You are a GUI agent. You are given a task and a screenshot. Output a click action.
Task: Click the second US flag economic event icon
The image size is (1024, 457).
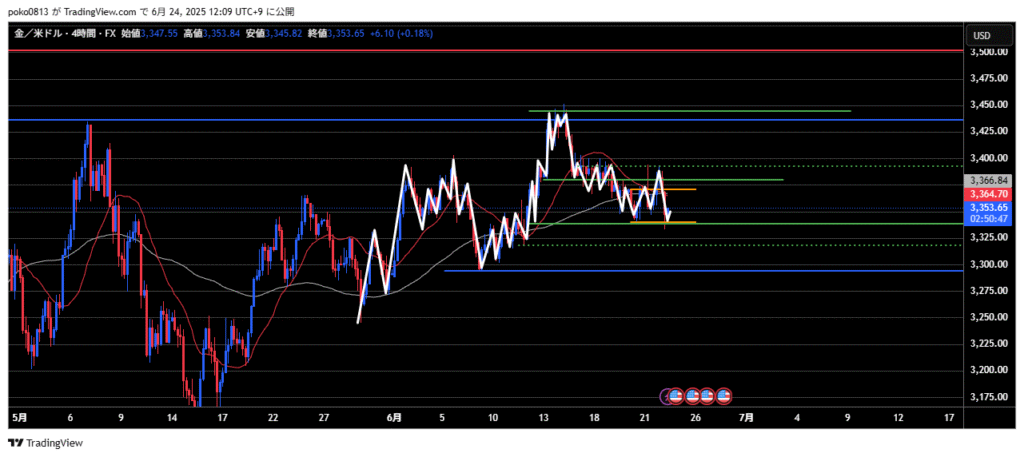click(x=692, y=396)
